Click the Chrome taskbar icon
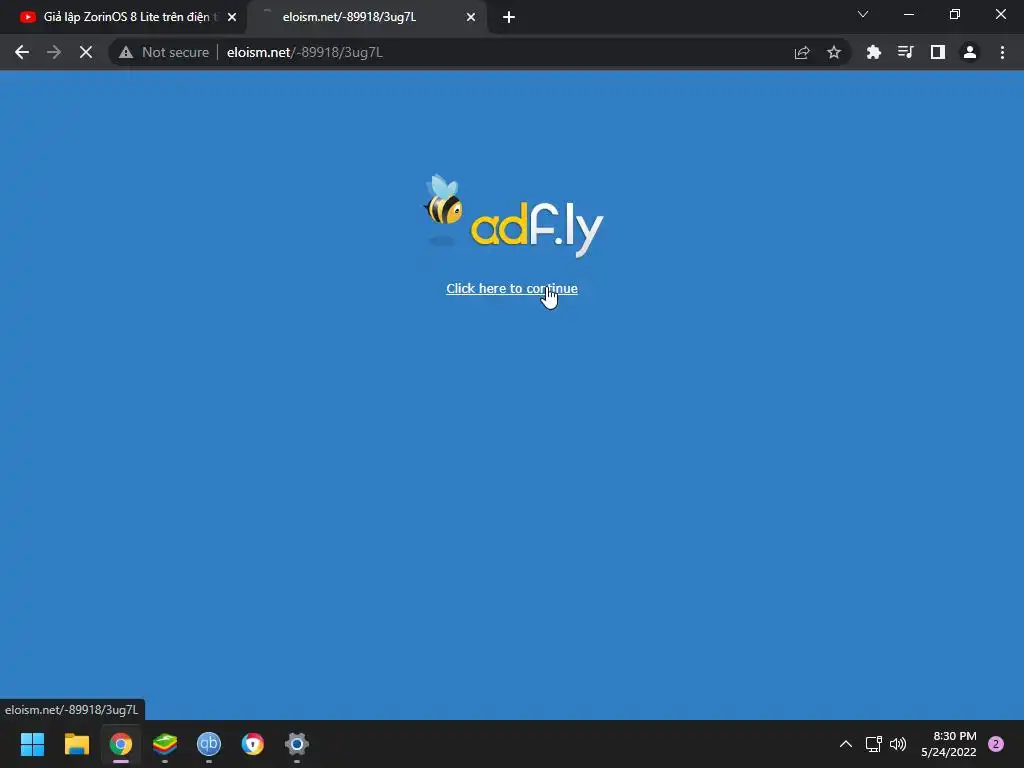 tap(121, 744)
